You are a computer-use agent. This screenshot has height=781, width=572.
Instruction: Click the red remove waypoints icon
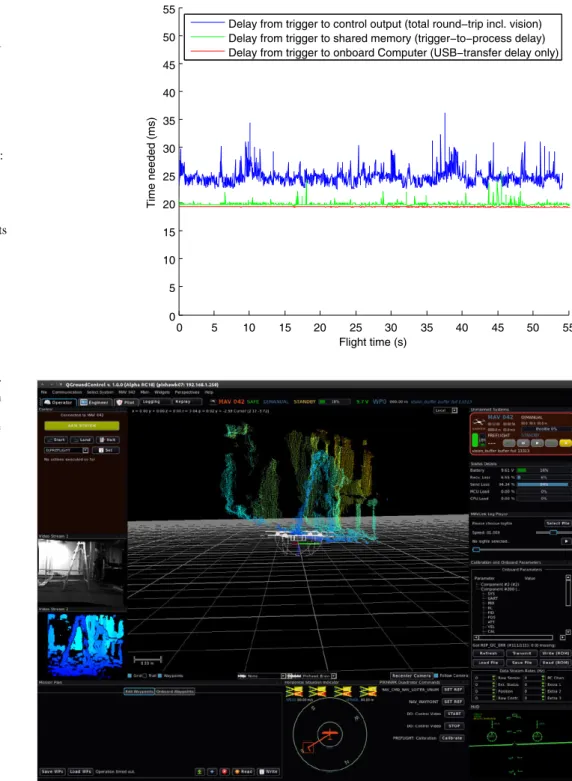click(x=224, y=772)
